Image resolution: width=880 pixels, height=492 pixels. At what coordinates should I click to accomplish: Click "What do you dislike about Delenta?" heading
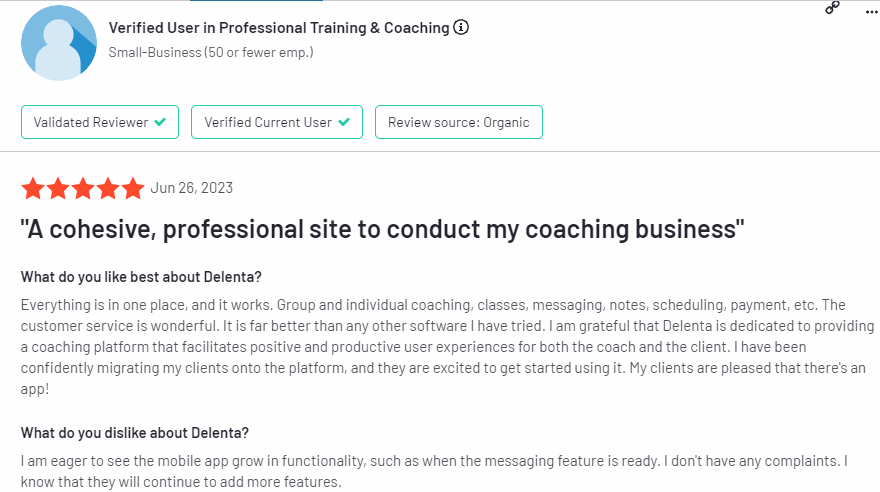[x=135, y=433]
